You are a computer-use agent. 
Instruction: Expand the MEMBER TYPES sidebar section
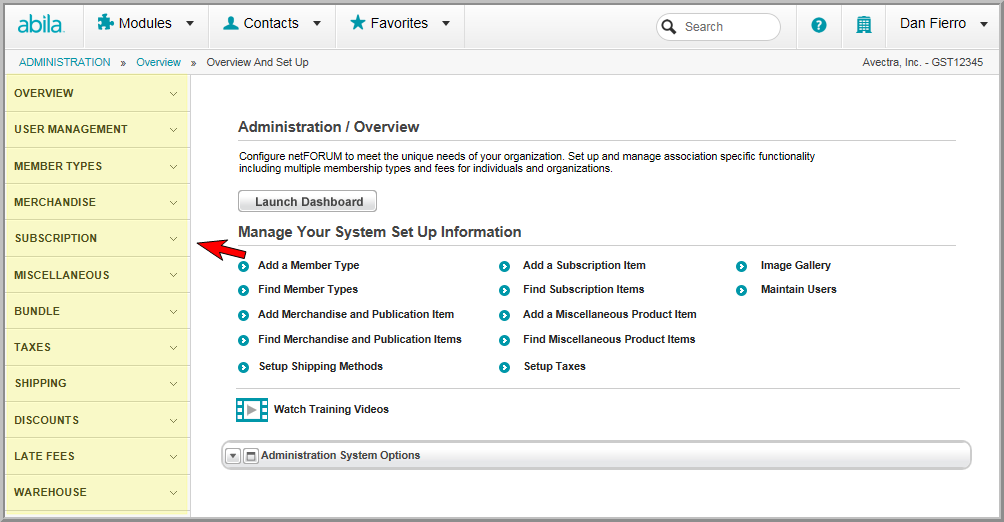coord(97,167)
